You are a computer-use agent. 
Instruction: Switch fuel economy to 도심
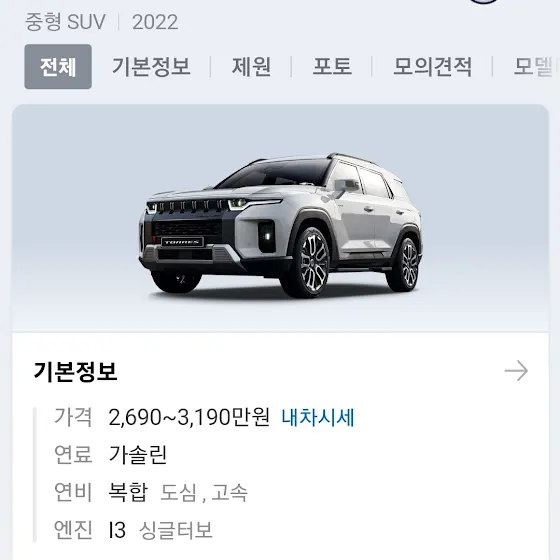(x=178, y=492)
